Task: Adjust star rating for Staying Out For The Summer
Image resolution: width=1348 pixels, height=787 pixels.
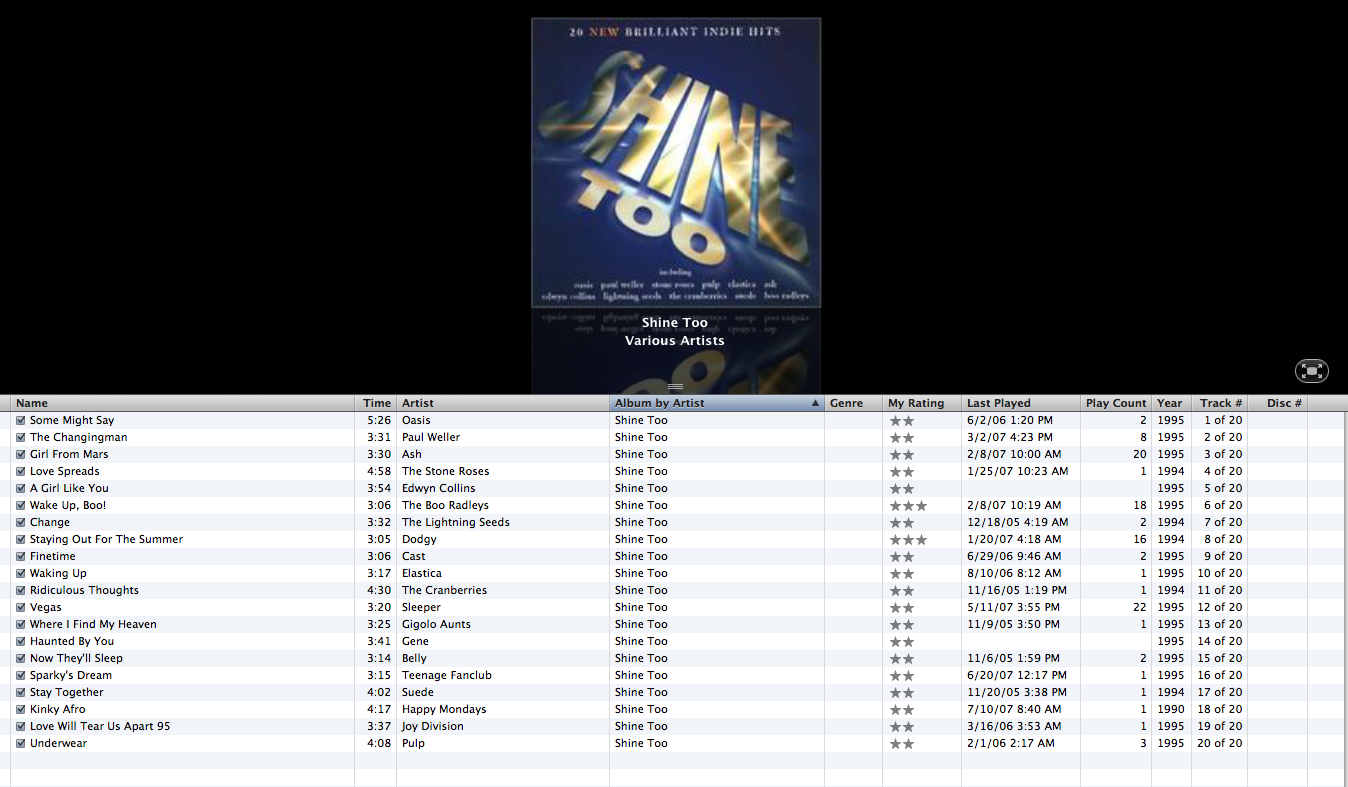Action: (908, 540)
